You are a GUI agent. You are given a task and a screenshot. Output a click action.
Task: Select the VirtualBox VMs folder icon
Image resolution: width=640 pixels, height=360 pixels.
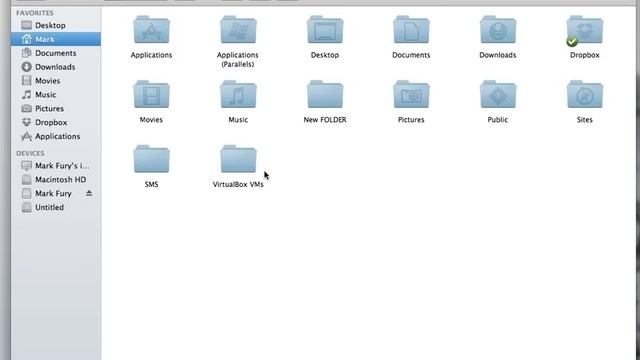tap(238, 159)
